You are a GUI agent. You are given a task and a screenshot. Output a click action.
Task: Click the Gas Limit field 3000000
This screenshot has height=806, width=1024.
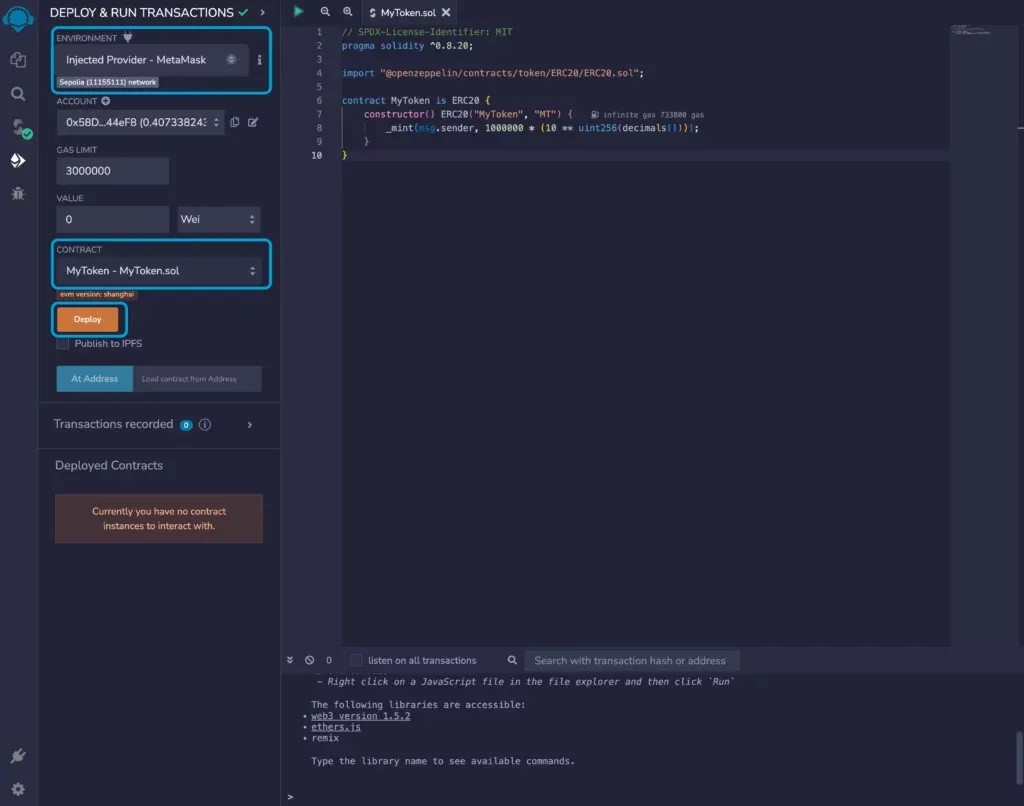tap(112, 170)
